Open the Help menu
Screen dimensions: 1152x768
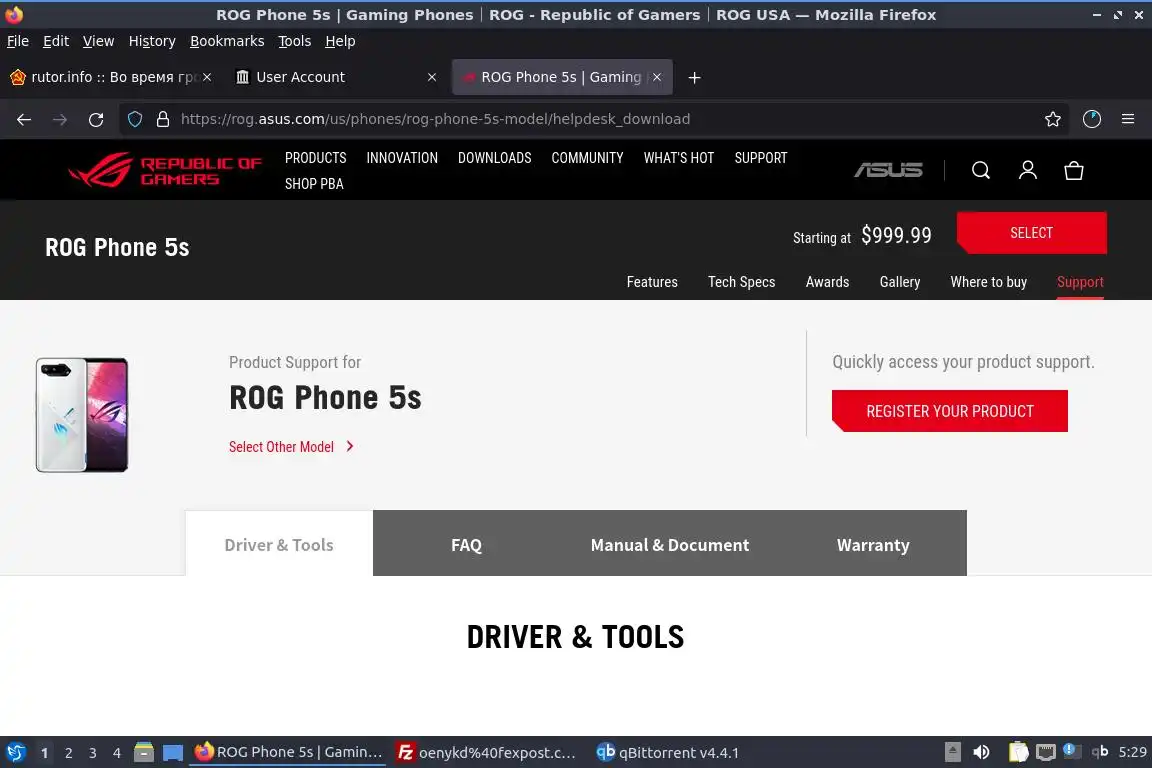point(340,41)
